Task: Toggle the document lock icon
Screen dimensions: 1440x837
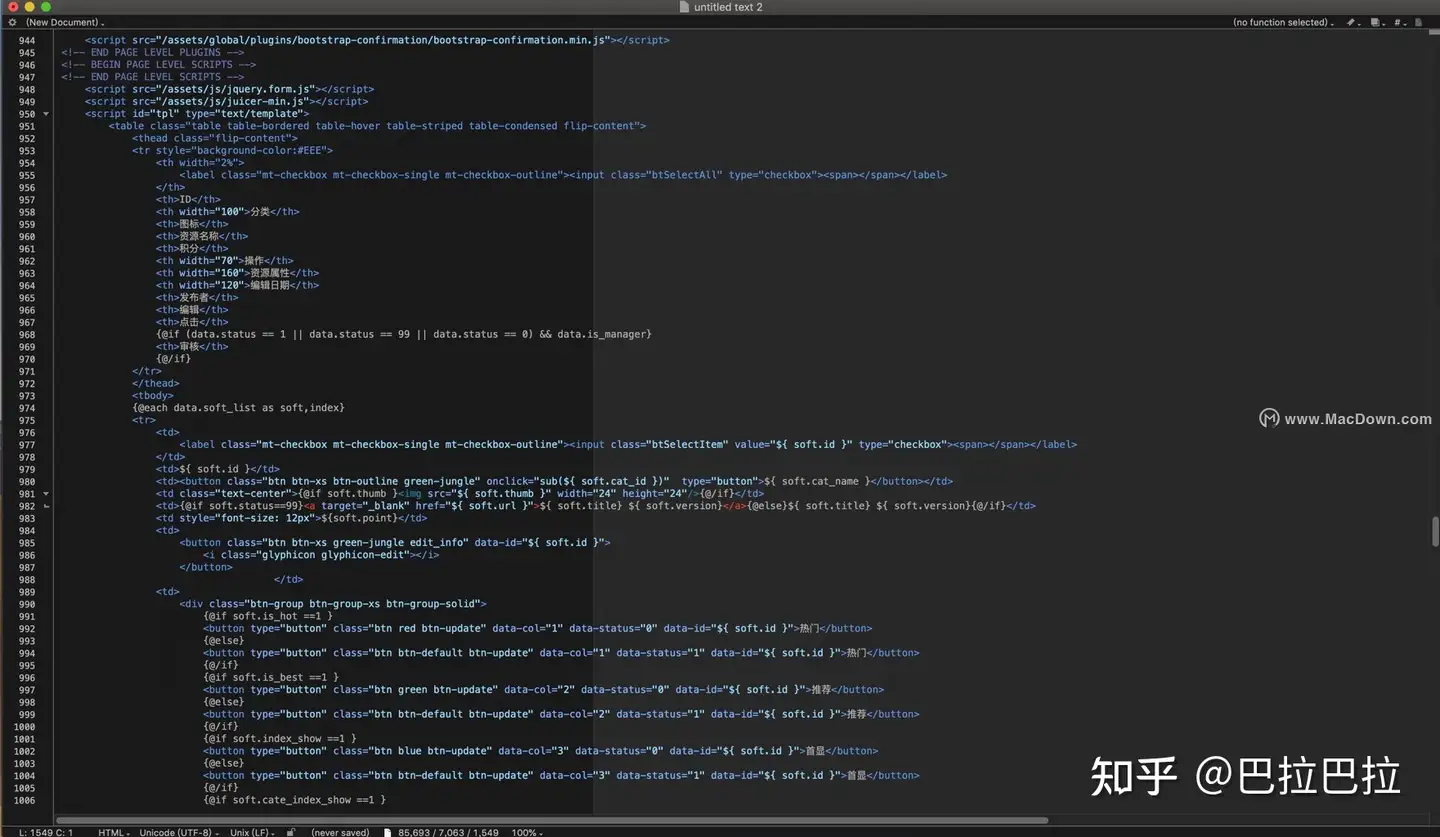Action: tap(291, 832)
